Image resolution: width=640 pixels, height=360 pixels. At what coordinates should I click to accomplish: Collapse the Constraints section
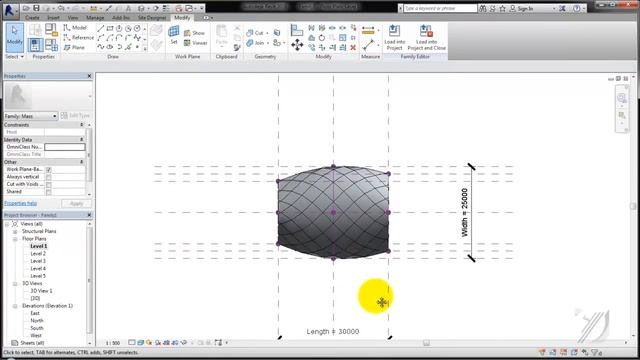click(x=82, y=124)
